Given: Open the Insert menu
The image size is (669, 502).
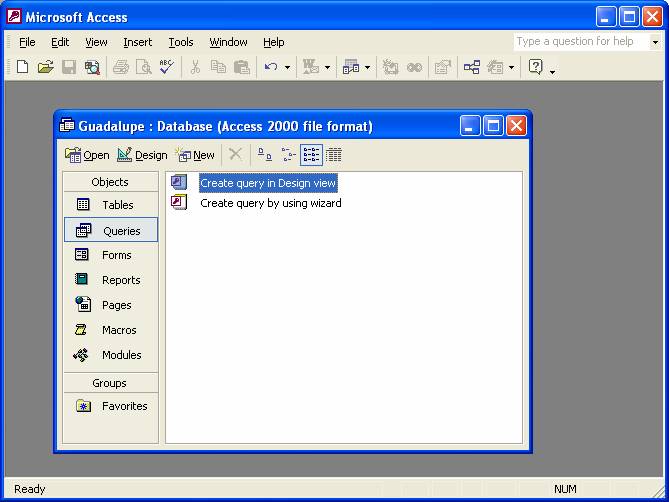Looking at the screenshot, I should [x=138, y=42].
